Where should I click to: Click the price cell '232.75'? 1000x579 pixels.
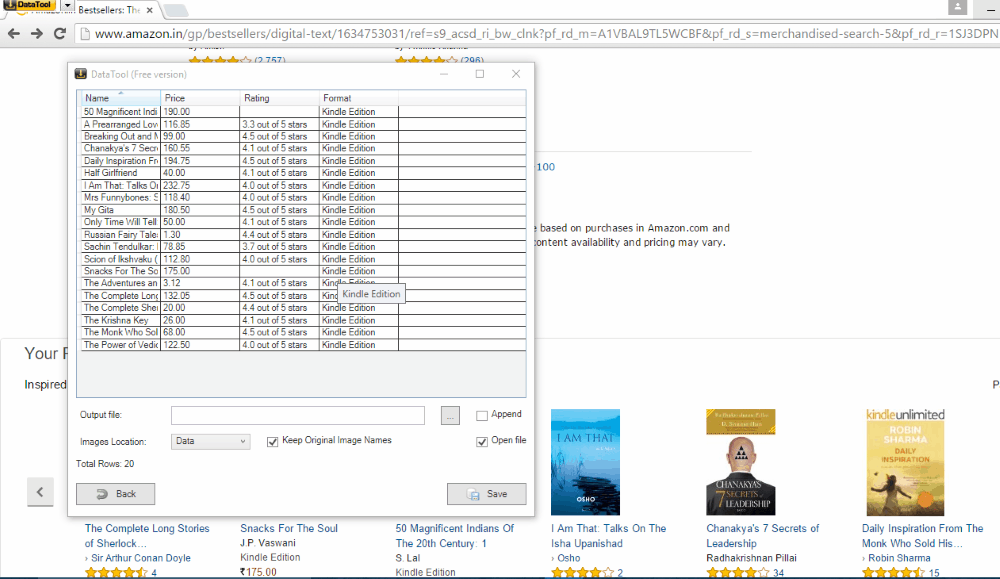point(200,186)
